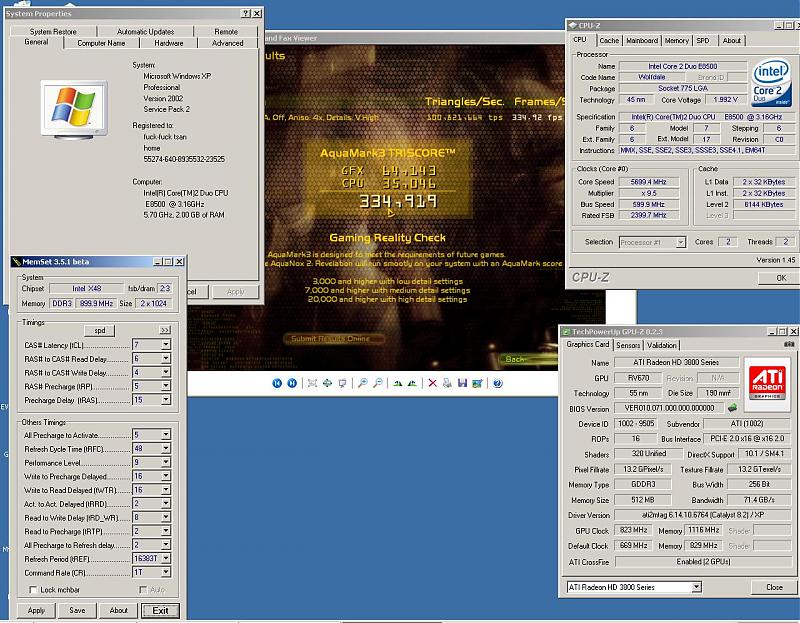Delete image with red X icon
800x623 pixels.
pos(433,383)
